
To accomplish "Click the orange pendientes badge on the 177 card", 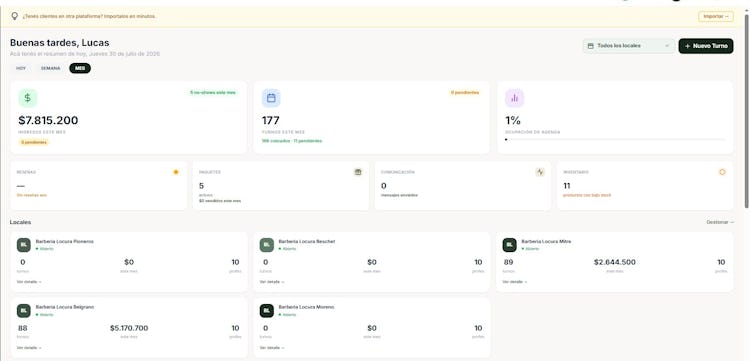I will [x=464, y=92].
